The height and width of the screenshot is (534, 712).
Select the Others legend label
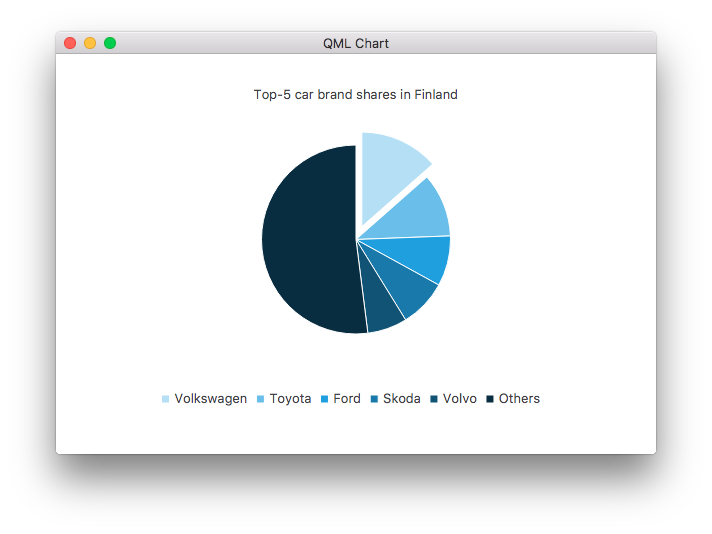pos(519,399)
